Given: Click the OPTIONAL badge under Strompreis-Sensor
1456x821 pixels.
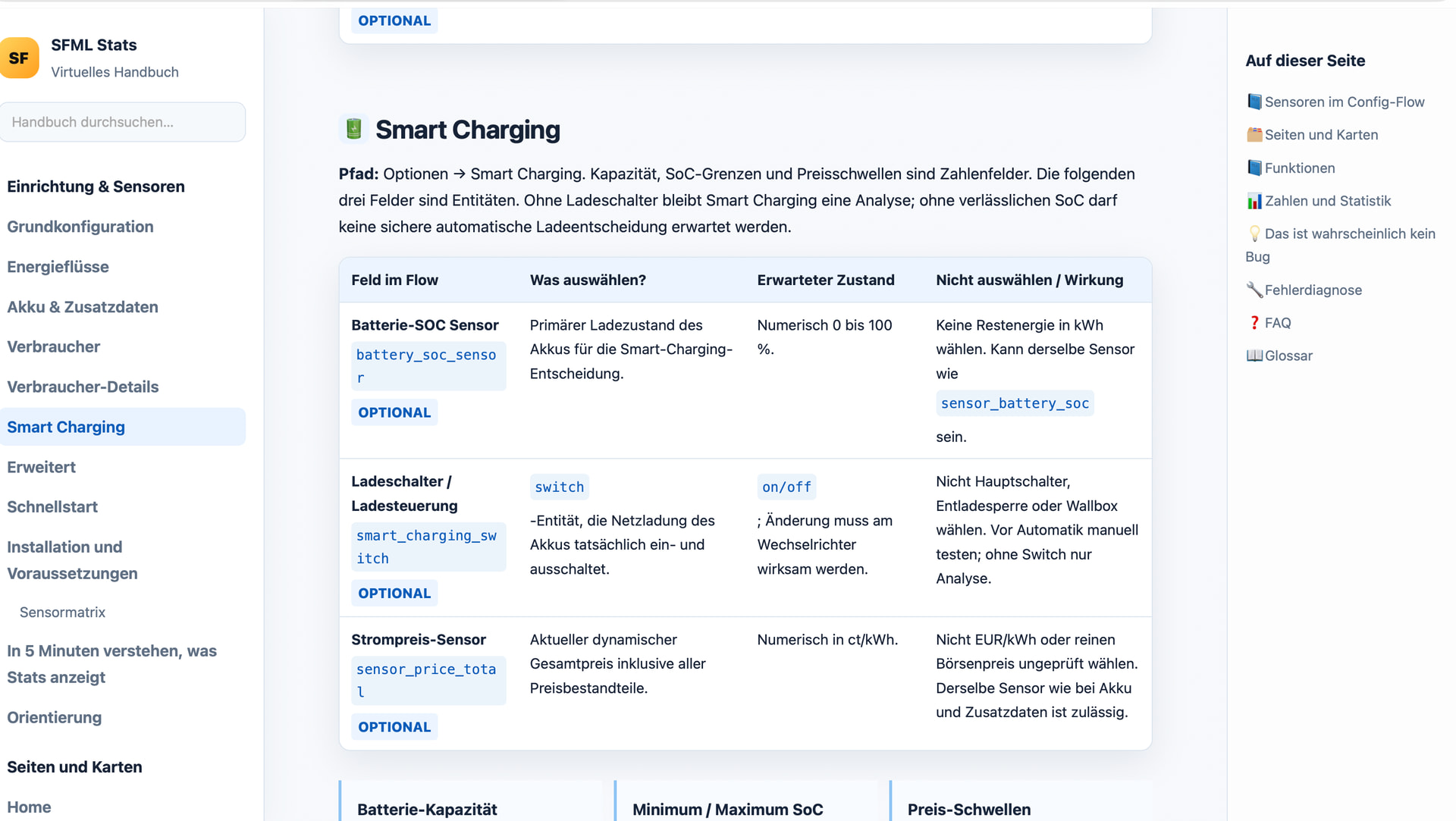Looking at the screenshot, I should [x=394, y=727].
